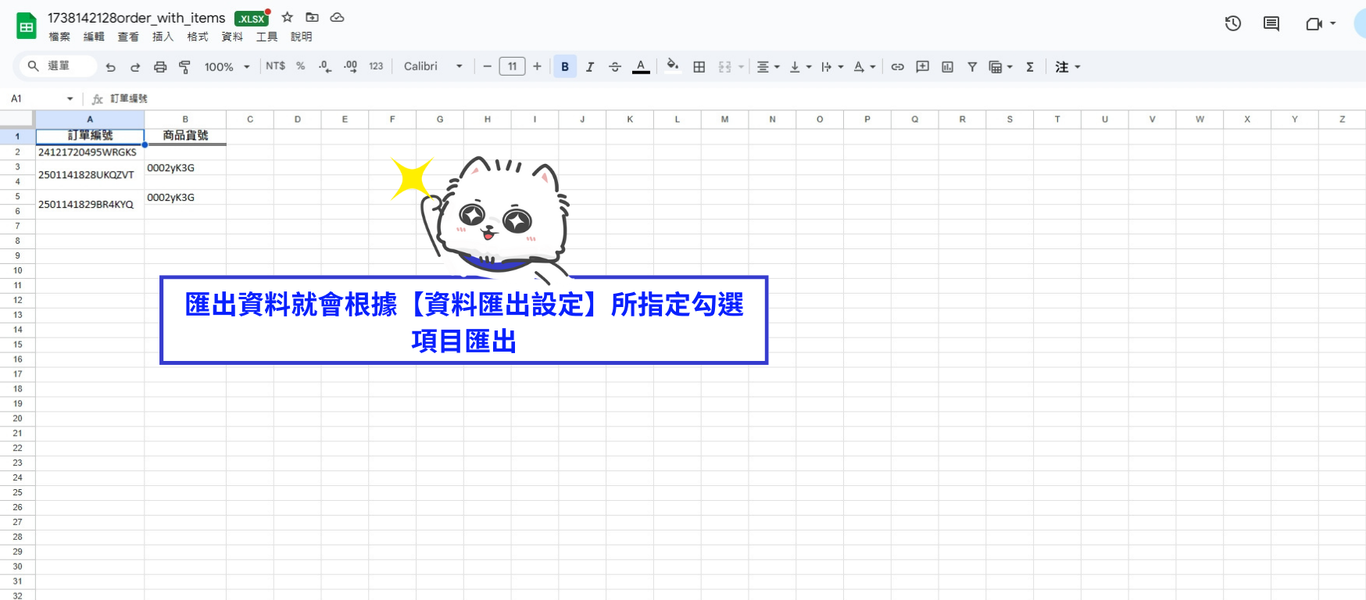Select cell containing 24121720495WRGKS
The width and height of the screenshot is (1366, 600).
pos(90,152)
